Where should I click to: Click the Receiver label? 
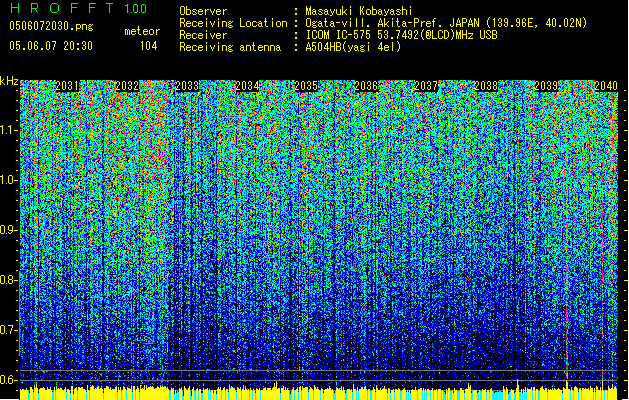[x=203, y=35]
